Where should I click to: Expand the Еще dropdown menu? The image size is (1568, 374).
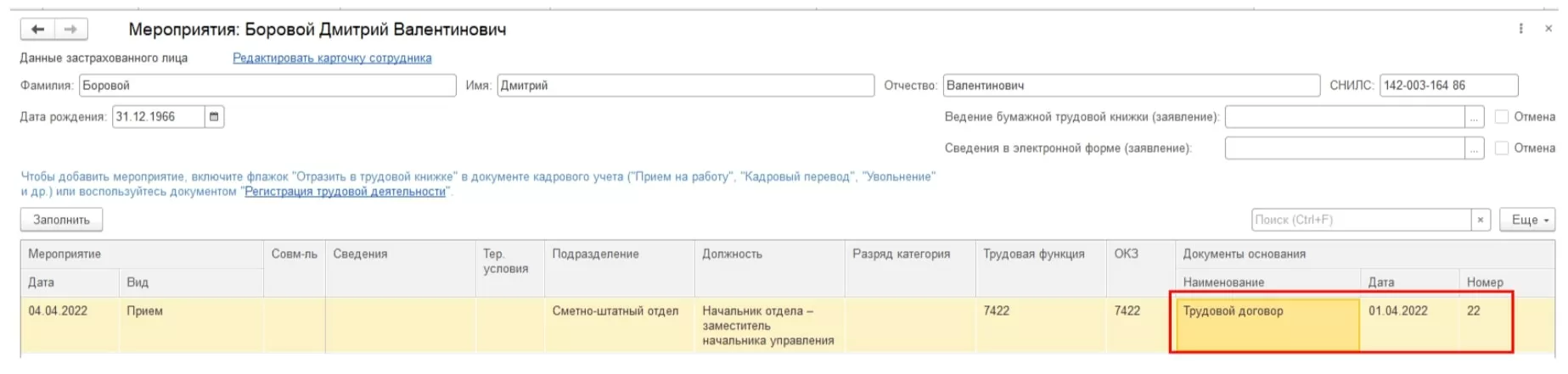[1527, 220]
